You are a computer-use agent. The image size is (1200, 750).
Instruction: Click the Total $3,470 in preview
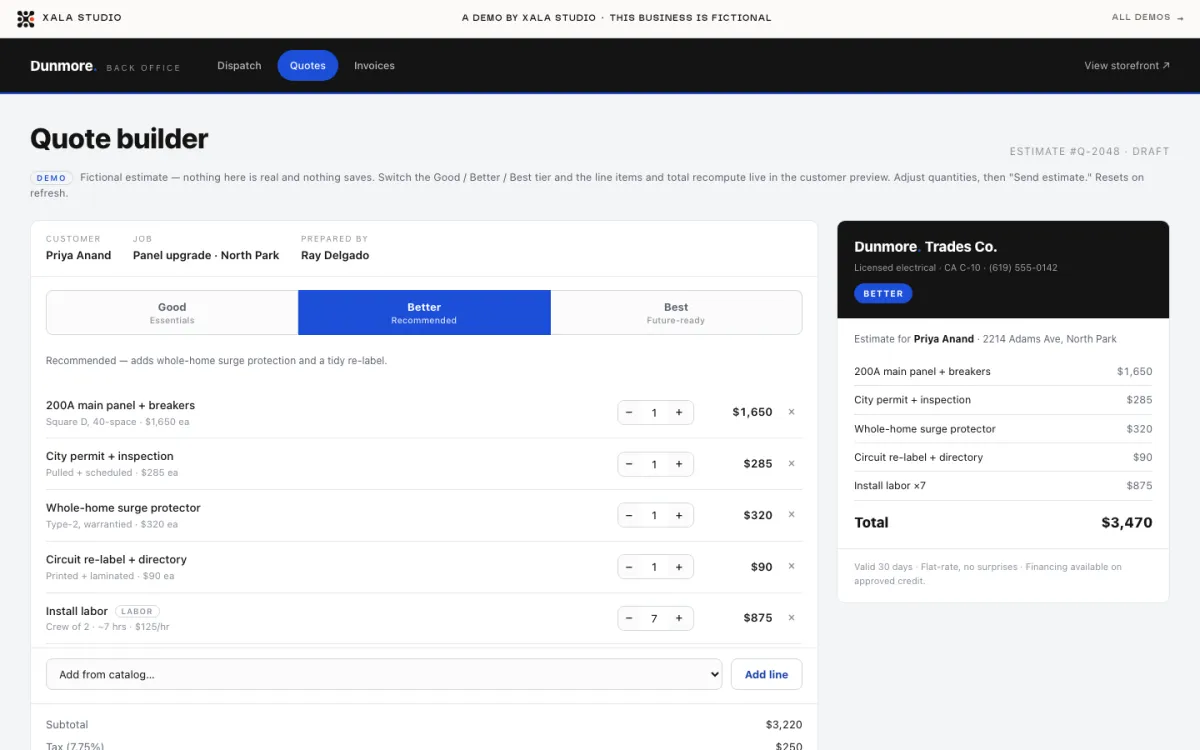tap(1127, 522)
